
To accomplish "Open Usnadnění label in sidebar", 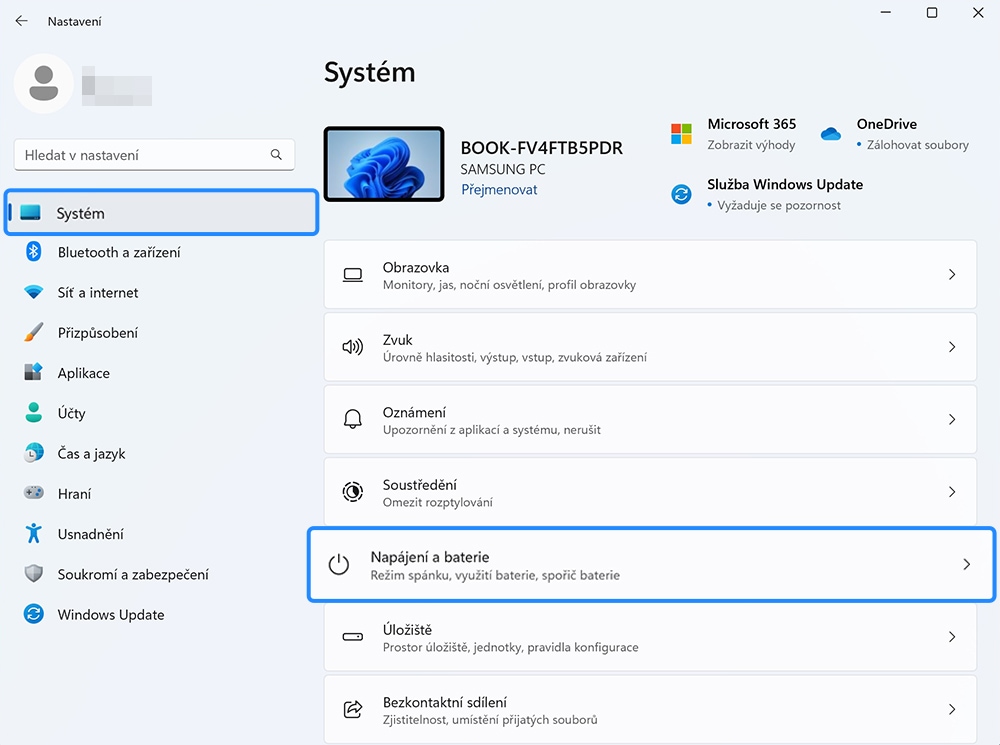I will (91, 534).
